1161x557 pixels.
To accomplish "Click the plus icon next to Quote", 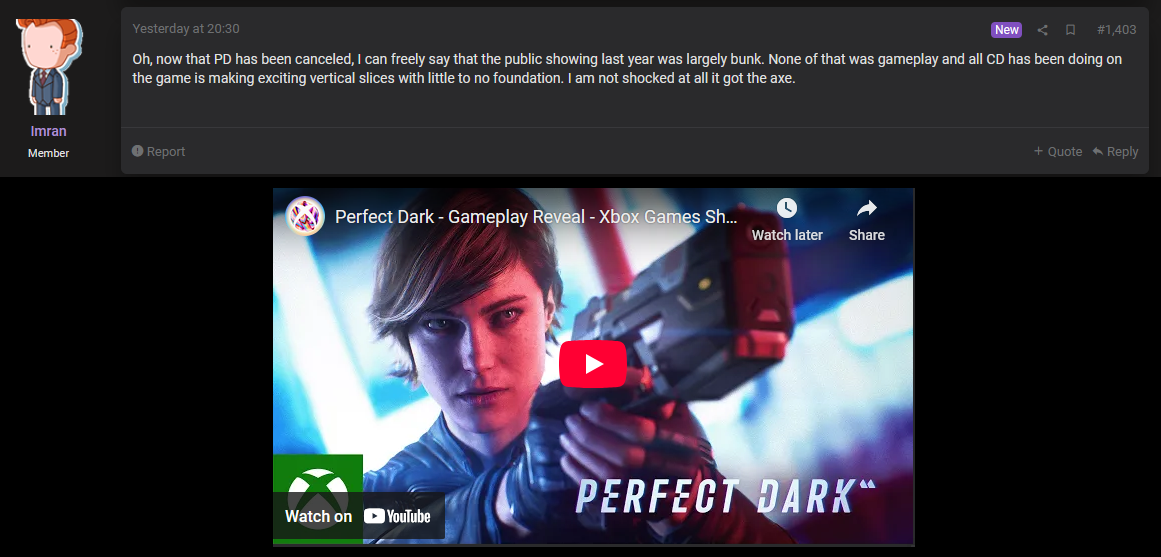I will pyautogui.click(x=1038, y=151).
